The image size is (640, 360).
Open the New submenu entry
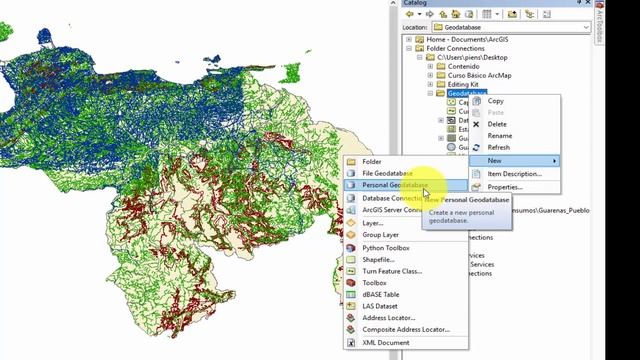(514, 161)
